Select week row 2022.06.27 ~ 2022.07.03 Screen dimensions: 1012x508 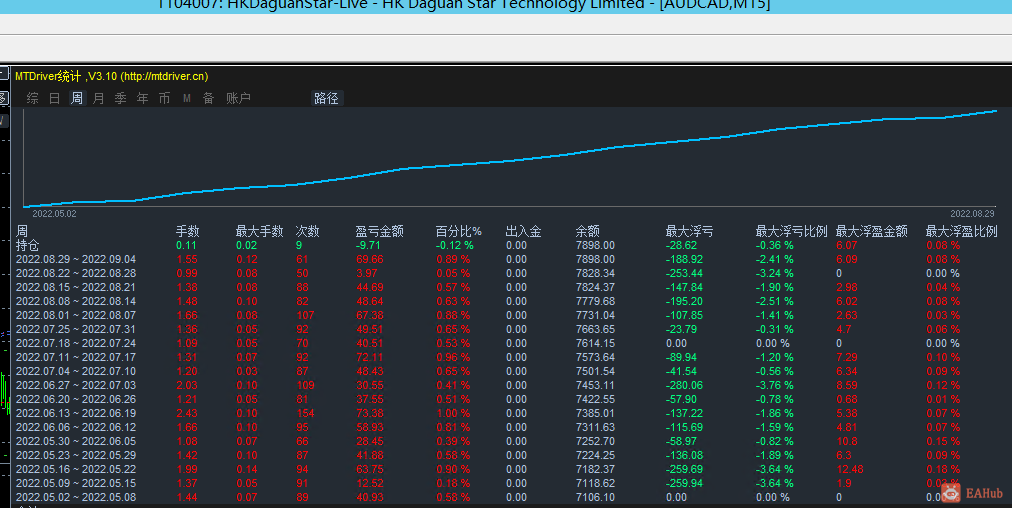76,385
